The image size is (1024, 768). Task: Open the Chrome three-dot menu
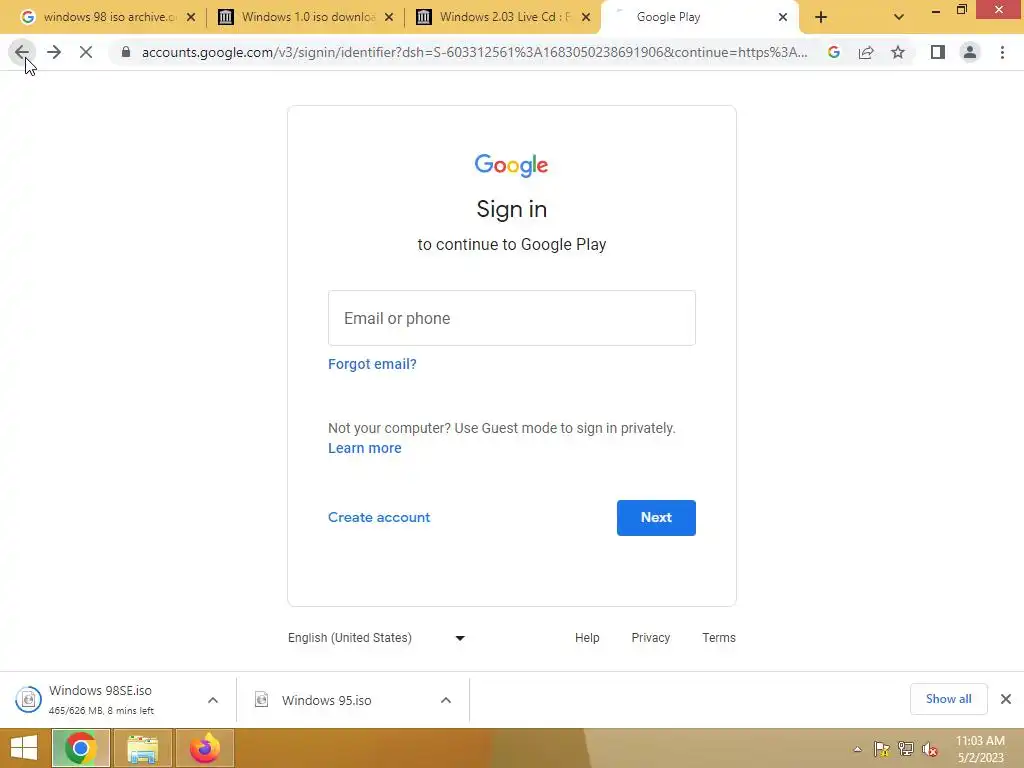(1002, 52)
